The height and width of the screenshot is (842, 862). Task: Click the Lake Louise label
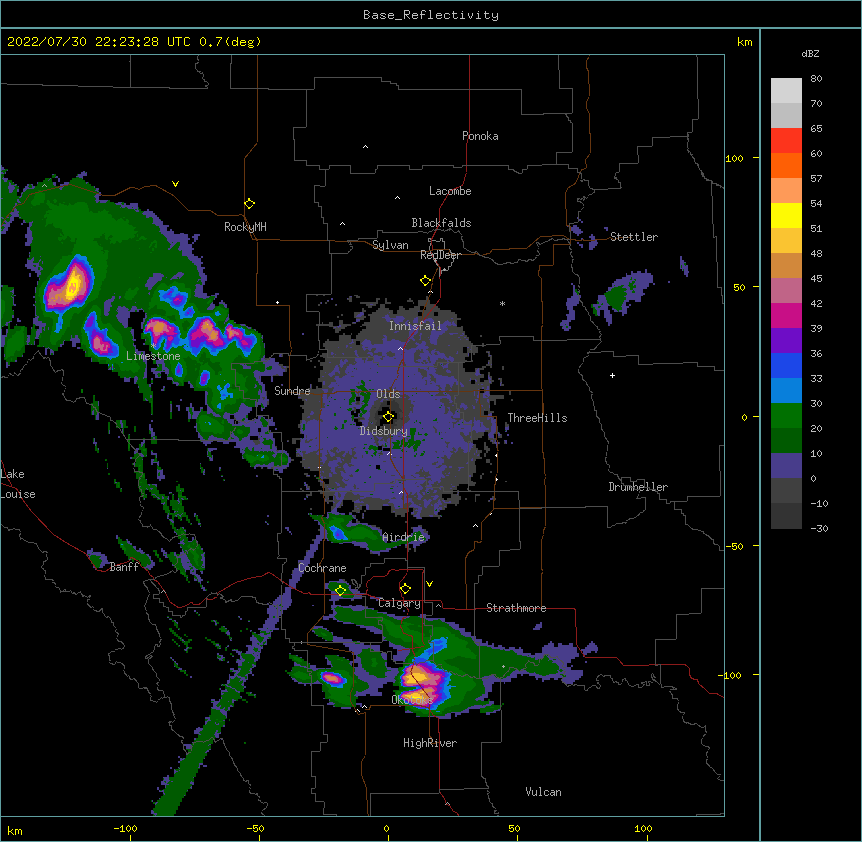16,484
